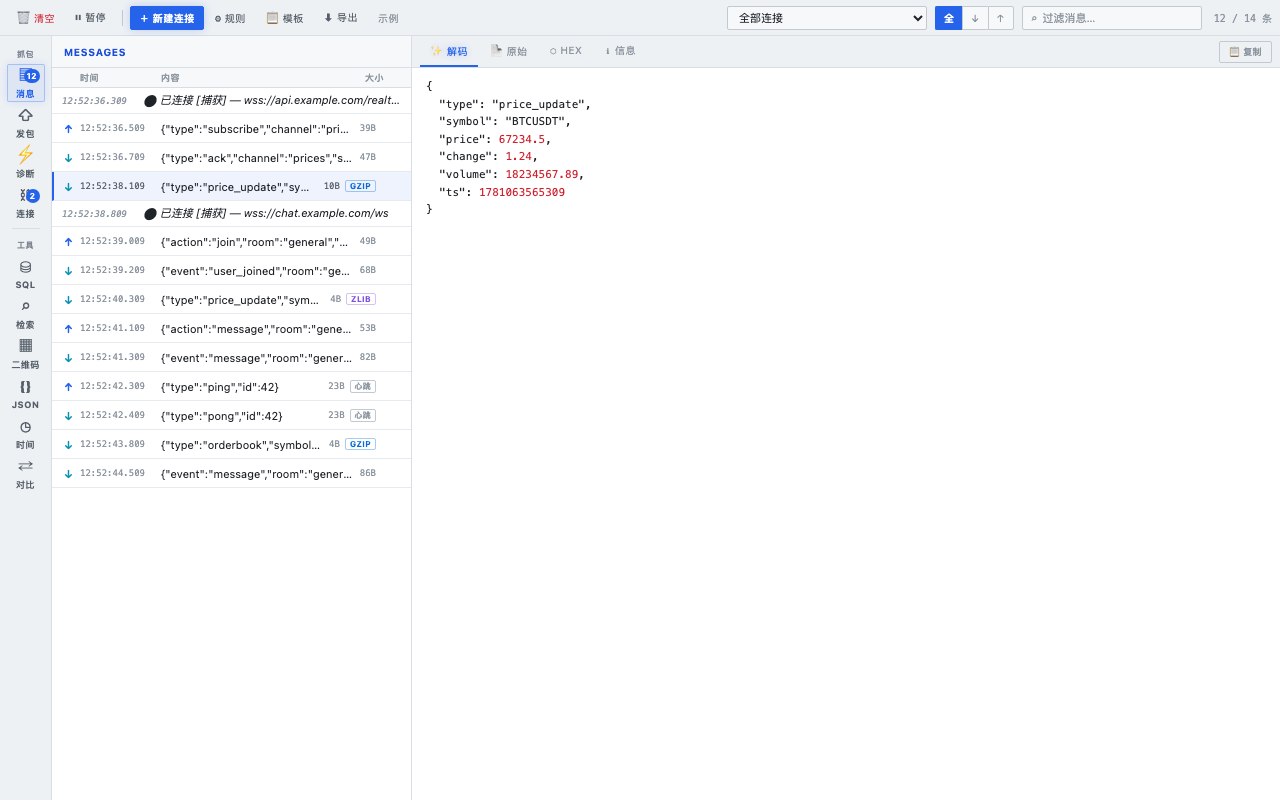Switch to the 原始 raw tab

[509, 51]
